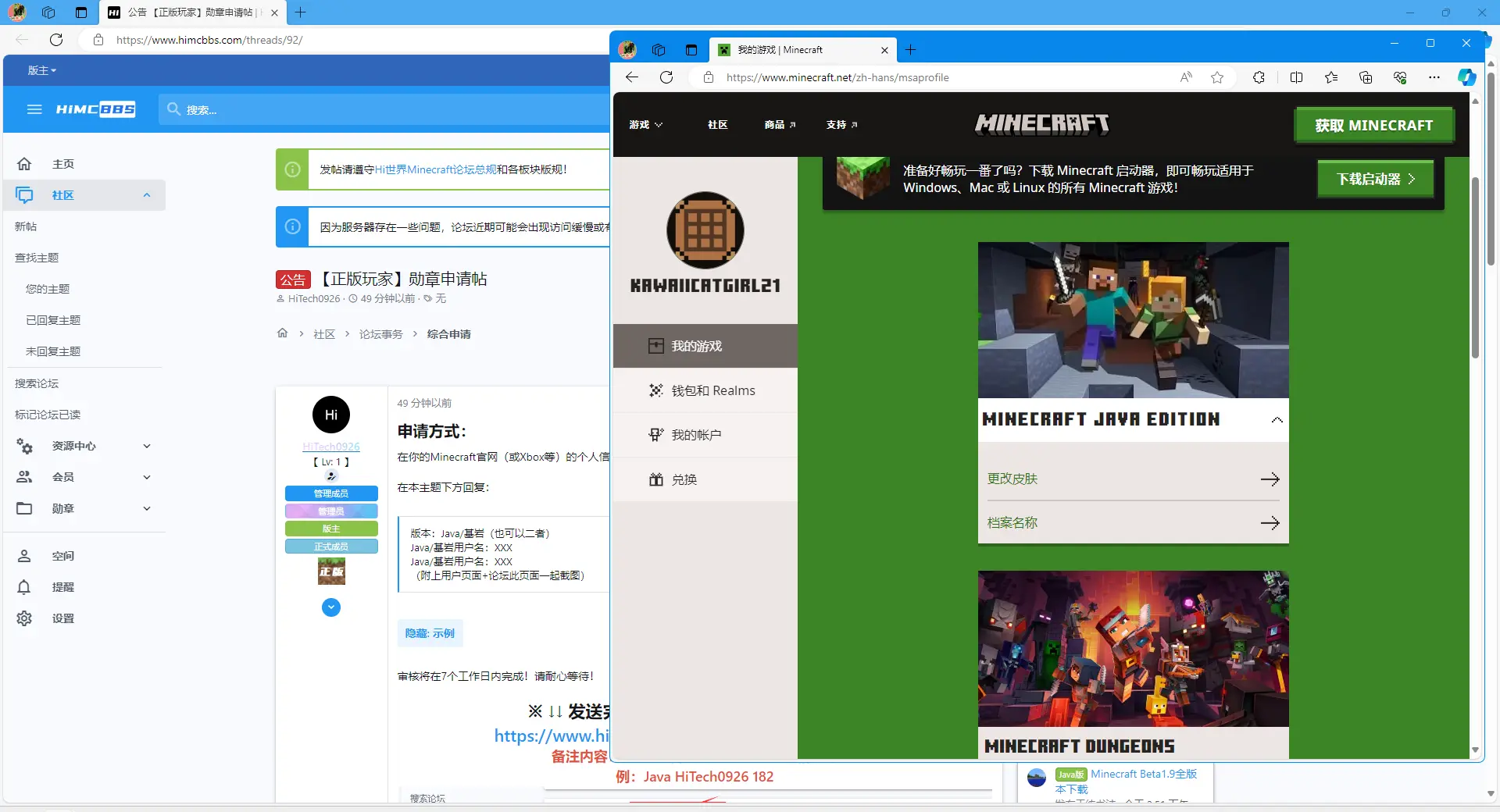The image size is (1500, 812).
Task: Expand the 资源中心 sidebar menu
Action: [x=146, y=446]
